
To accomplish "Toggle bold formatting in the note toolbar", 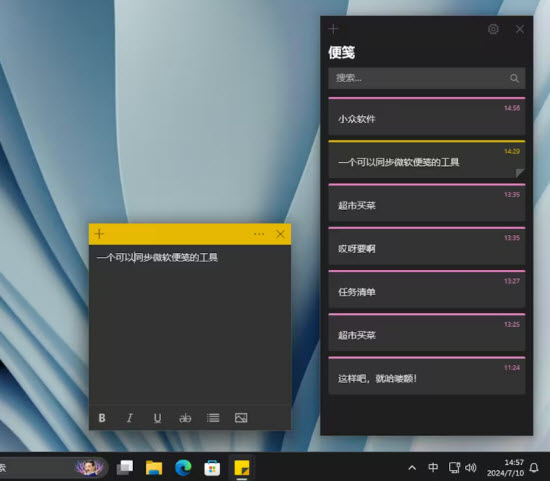I will click(x=102, y=418).
